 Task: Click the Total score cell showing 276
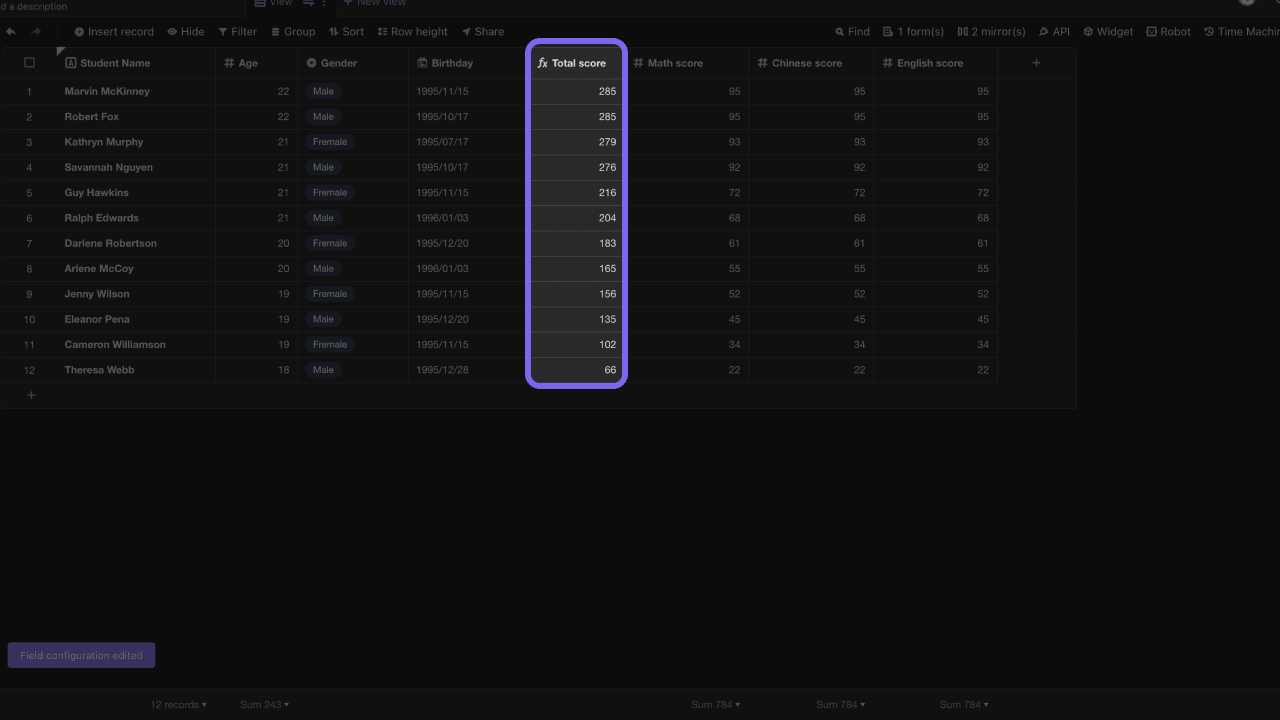click(576, 167)
